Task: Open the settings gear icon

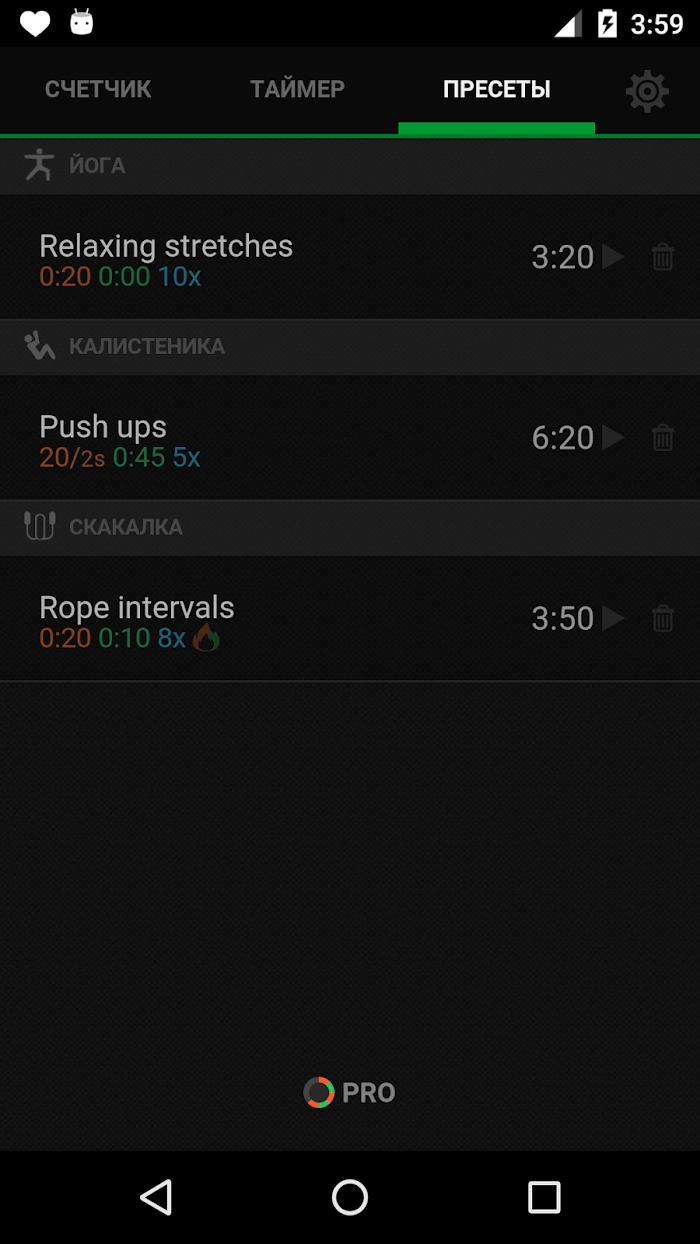Action: point(647,91)
